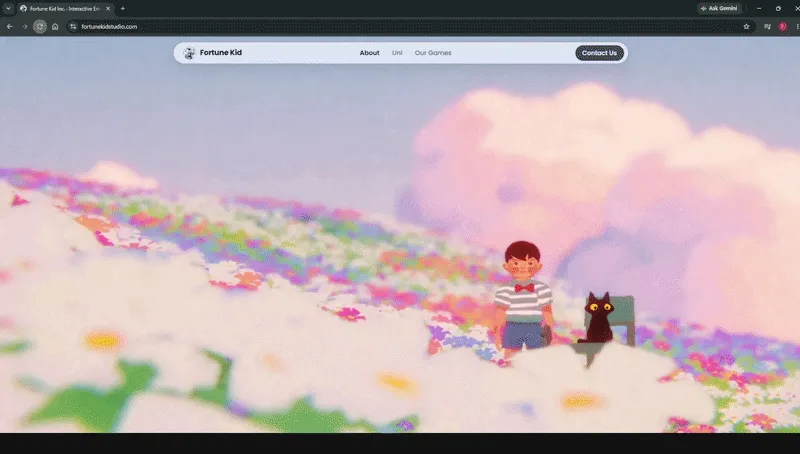This screenshot has height=454, width=800.
Task: Open the About menu item
Action: [369, 53]
